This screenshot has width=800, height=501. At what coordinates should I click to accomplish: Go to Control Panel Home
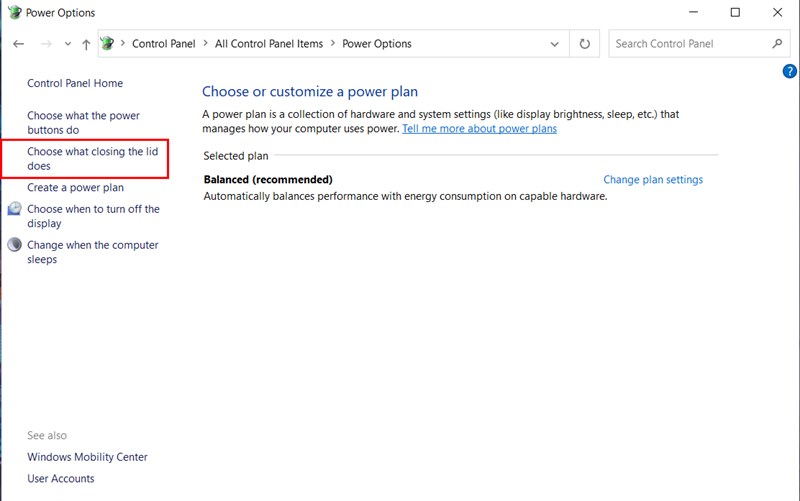(x=75, y=83)
